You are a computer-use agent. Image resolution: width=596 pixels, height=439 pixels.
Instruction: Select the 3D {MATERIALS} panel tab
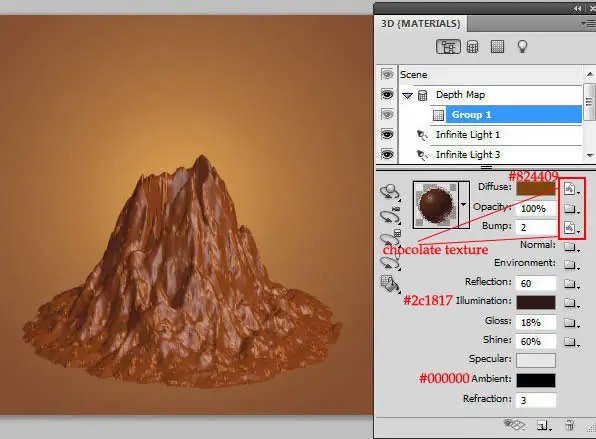tap(421, 24)
